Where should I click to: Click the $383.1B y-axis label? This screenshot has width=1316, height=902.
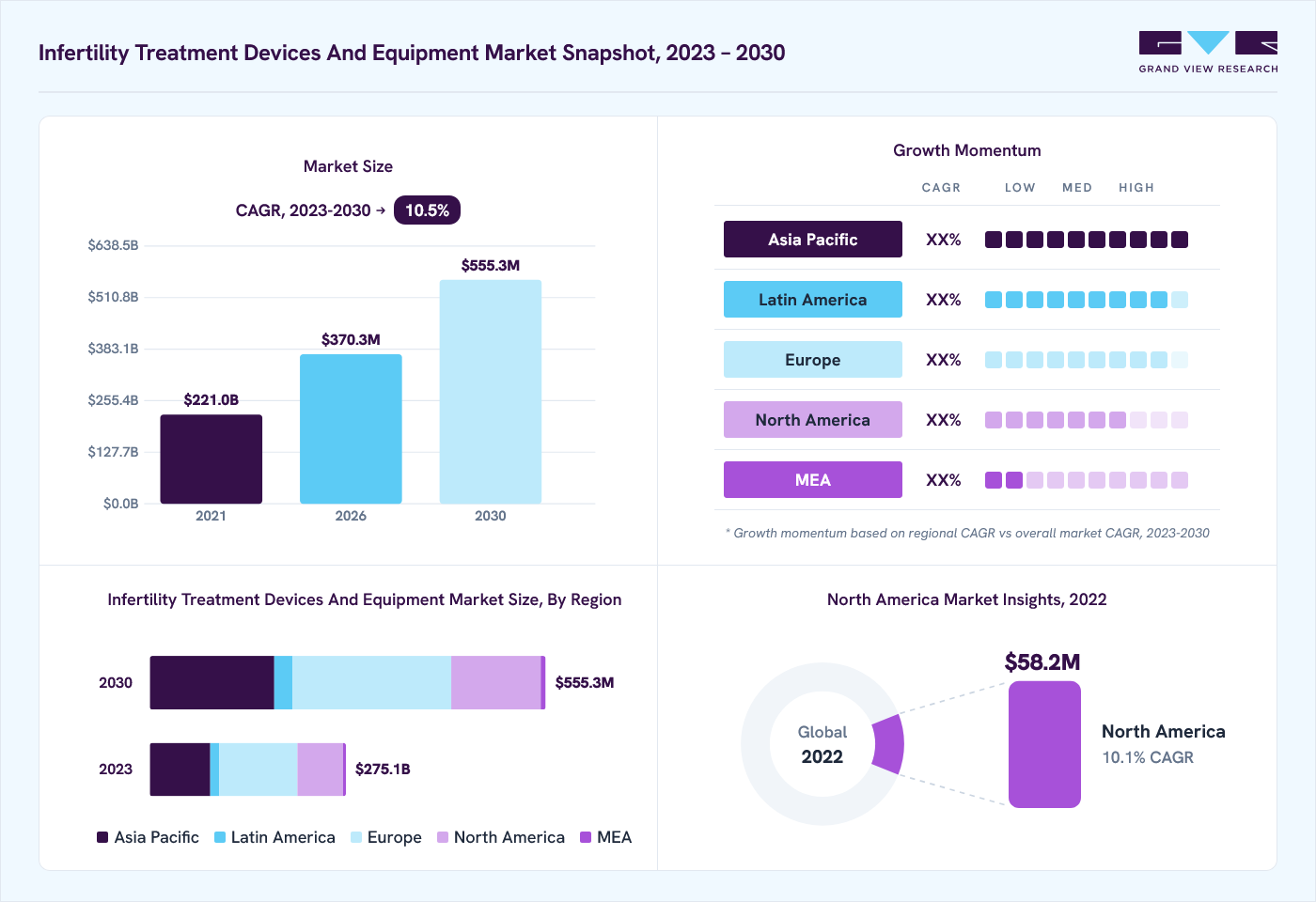coord(113,349)
